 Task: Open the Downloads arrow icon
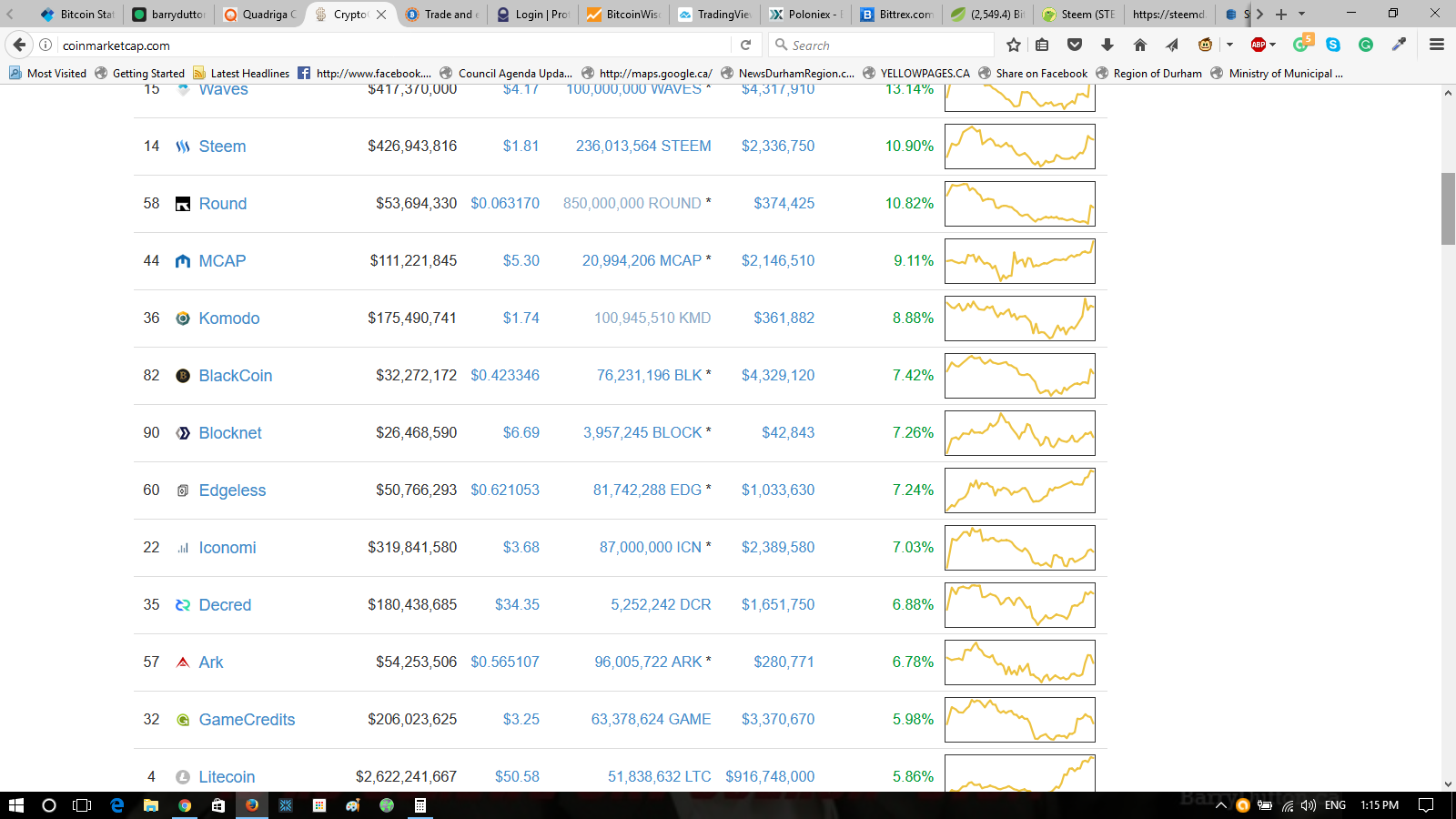[x=1107, y=45]
